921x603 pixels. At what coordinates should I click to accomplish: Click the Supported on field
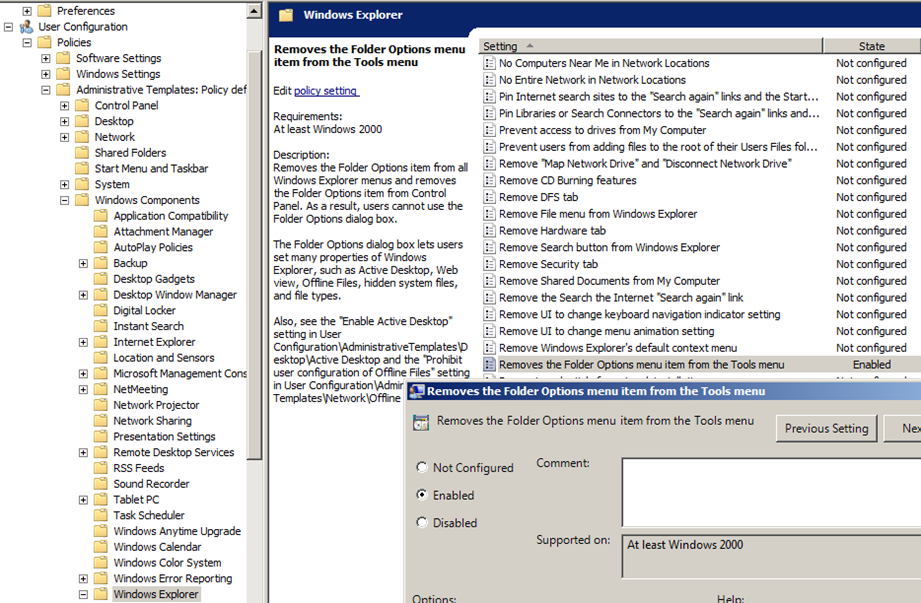tap(771, 557)
